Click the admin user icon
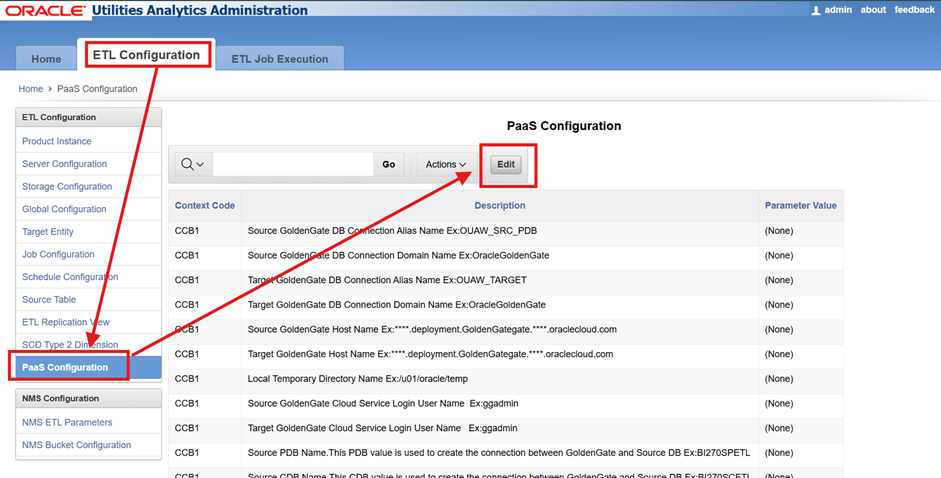This screenshot has height=478, width=941. (x=815, y=10)
